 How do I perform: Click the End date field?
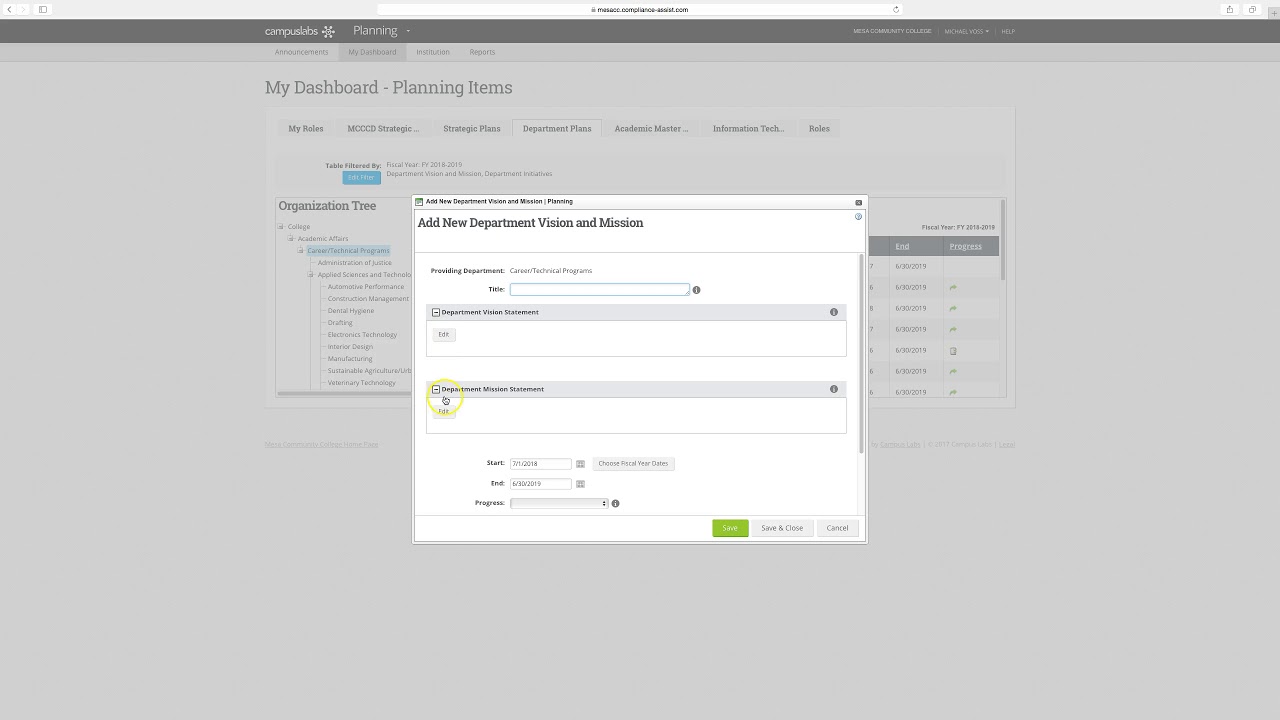[x=541, y=484]
